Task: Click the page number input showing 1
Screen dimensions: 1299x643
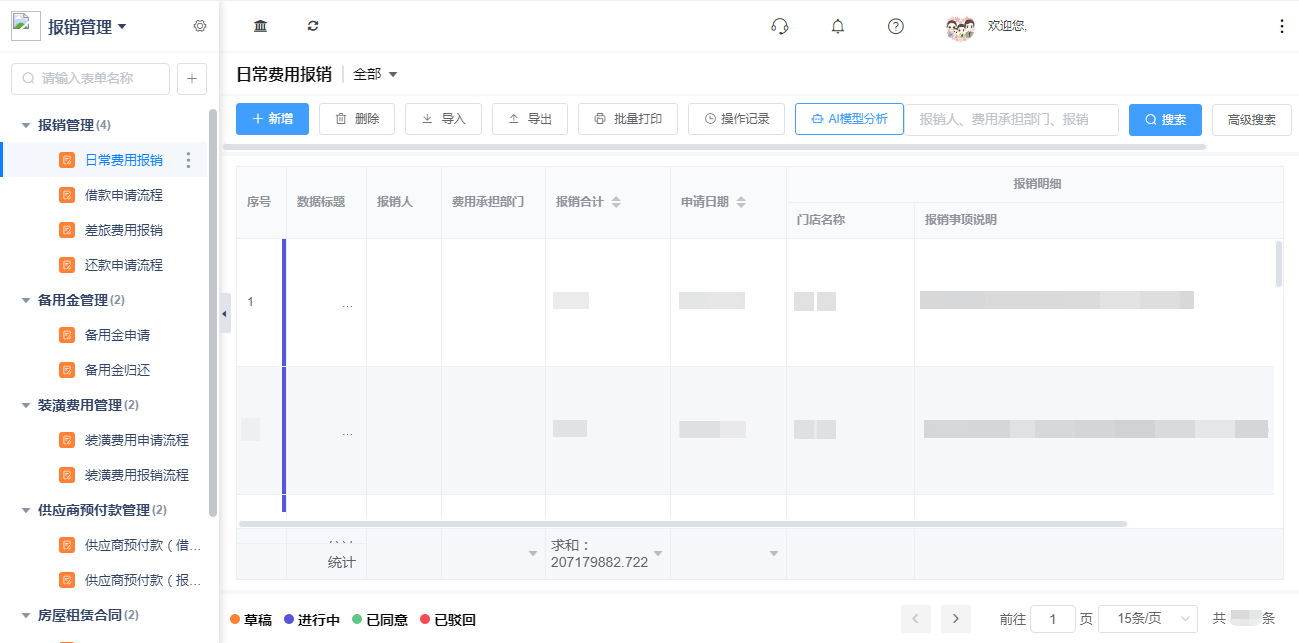Action: click(1053, 619)
